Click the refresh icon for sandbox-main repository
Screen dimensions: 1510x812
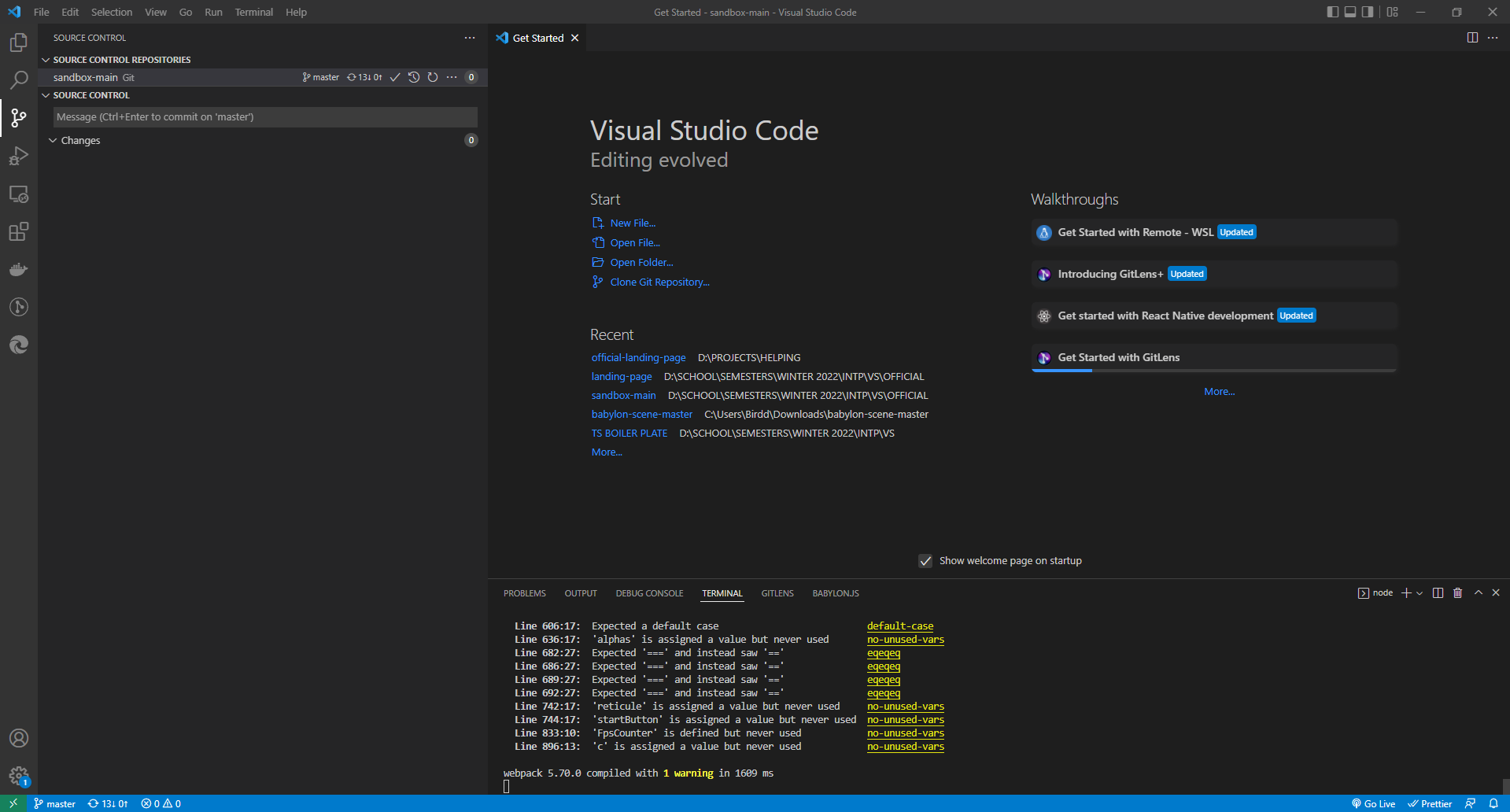433,77
